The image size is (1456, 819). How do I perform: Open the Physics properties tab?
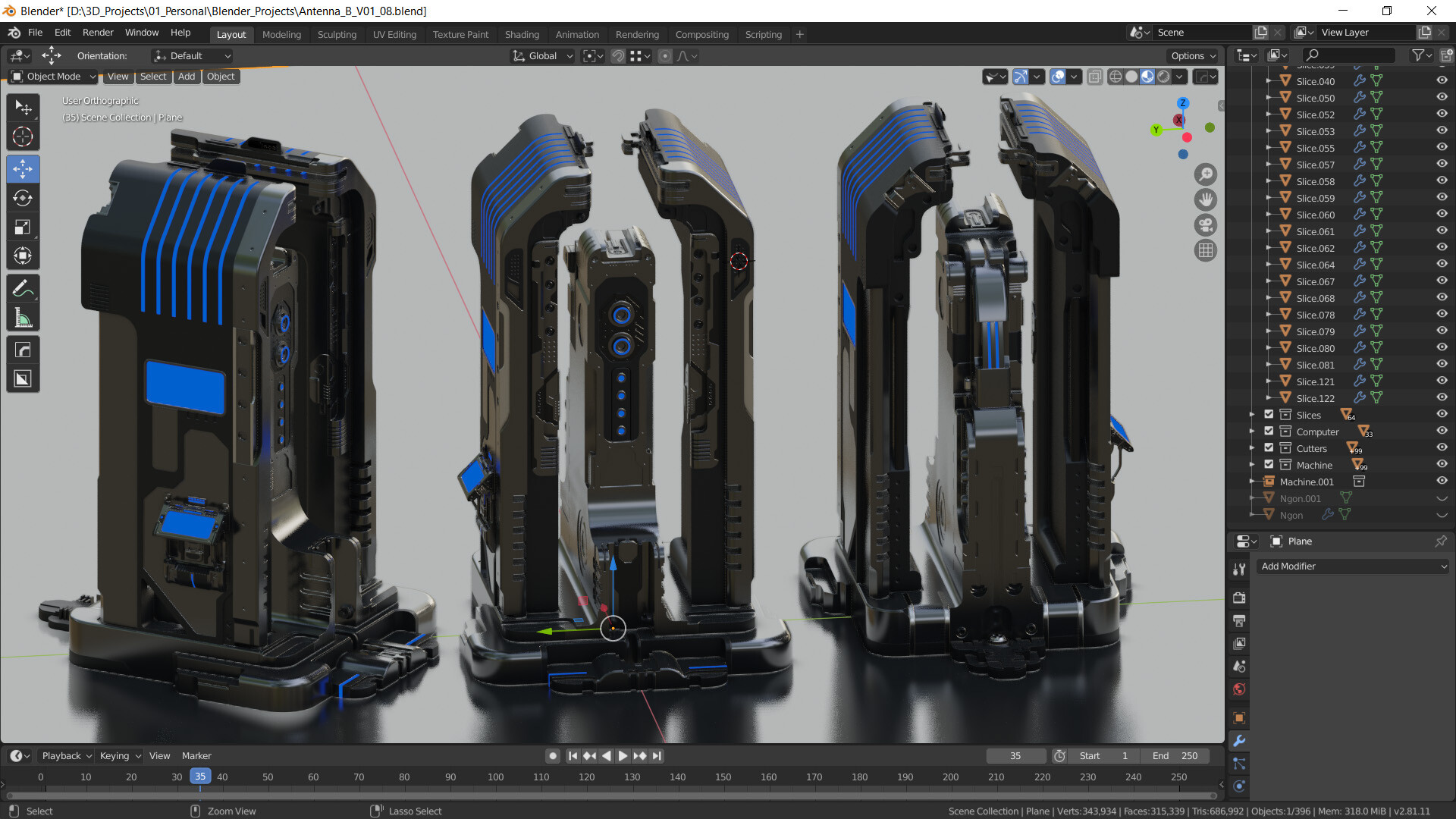tap(1239, 786)
